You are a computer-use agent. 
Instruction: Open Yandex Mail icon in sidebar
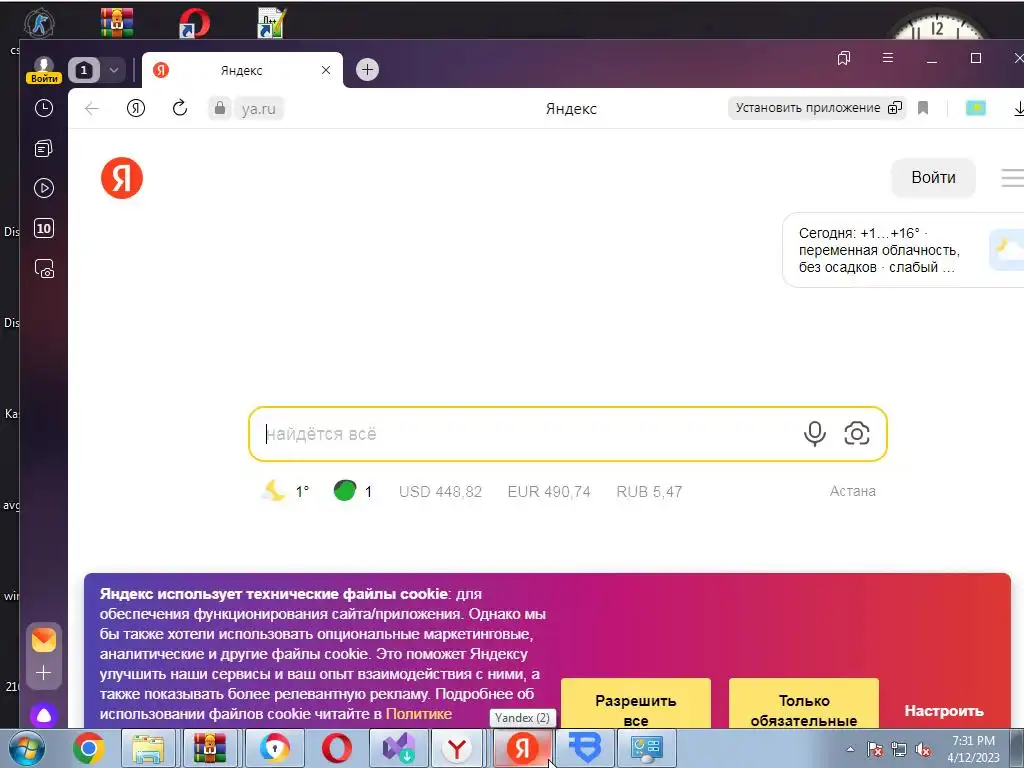(x=44, y=640)
